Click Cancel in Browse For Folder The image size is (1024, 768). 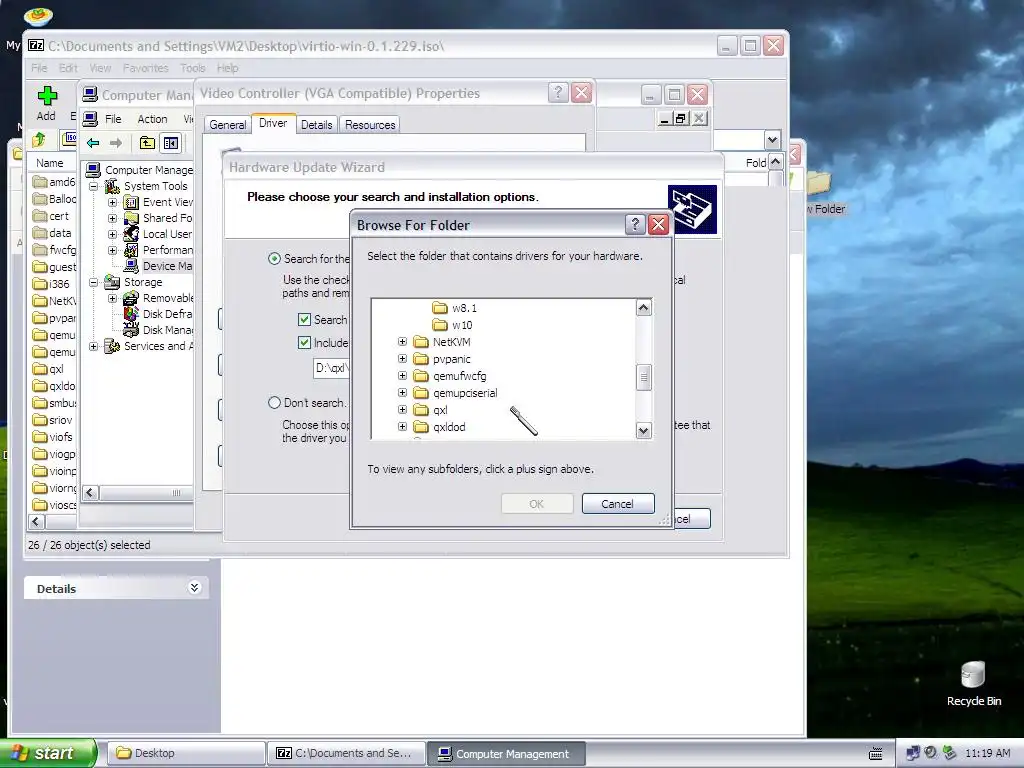coord(618,504)
